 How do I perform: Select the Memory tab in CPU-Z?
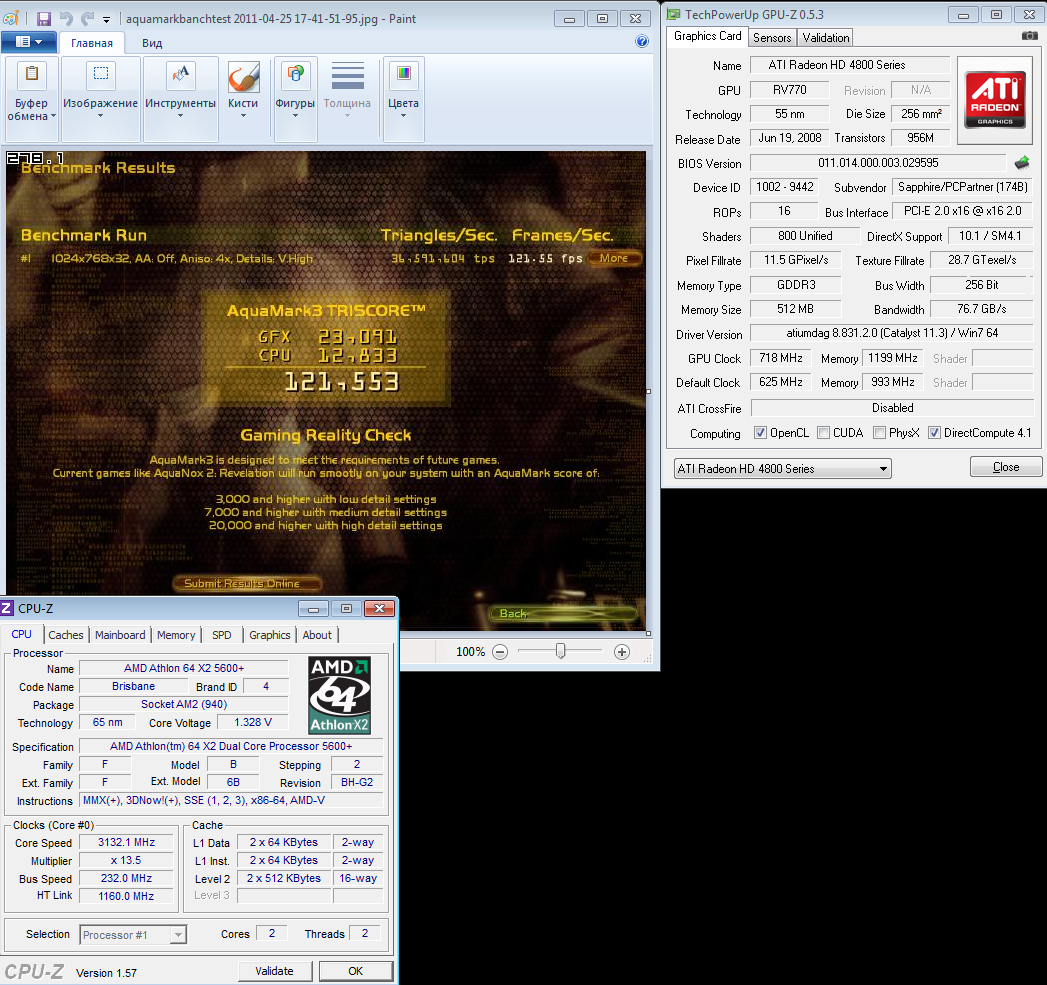click(176, 634)
